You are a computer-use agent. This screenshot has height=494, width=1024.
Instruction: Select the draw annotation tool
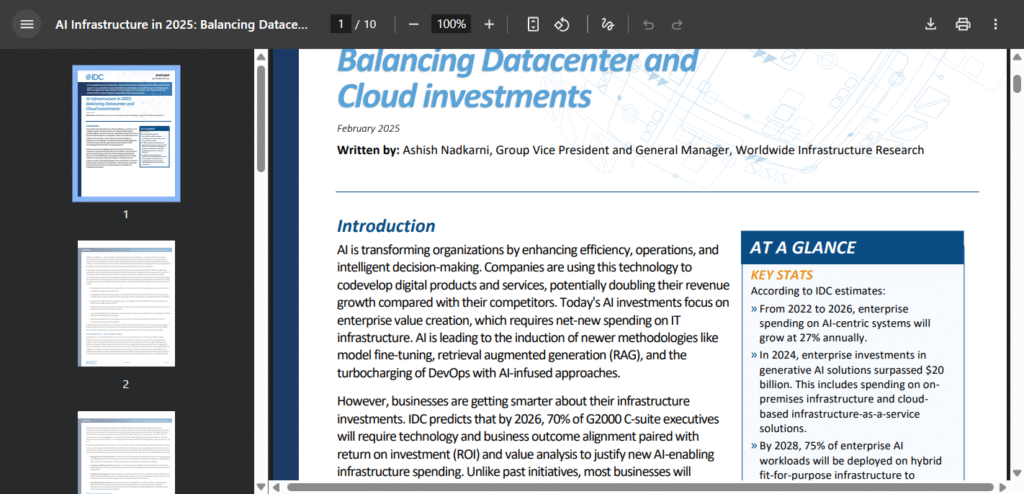(608, 24)
